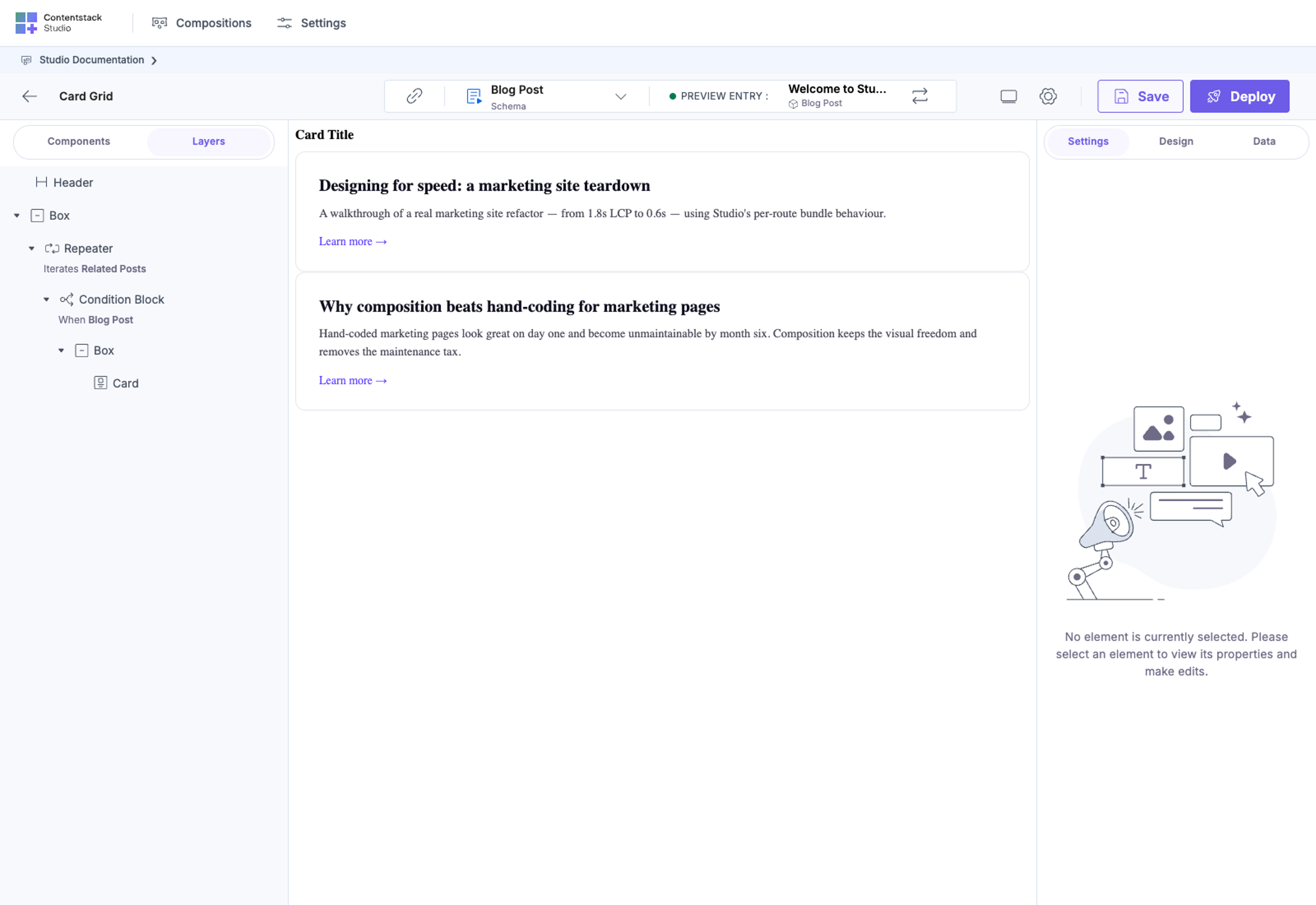
Task: Click the Condition Block branch icon
Action: click(x=67, y=299)
